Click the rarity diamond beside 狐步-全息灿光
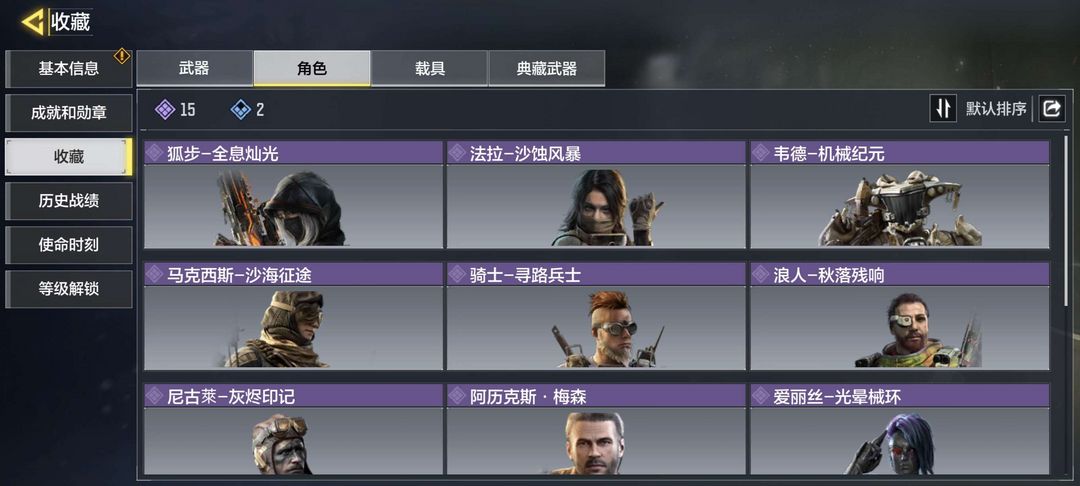Viewport: 1080px width, 486px height. pos(154,153)
